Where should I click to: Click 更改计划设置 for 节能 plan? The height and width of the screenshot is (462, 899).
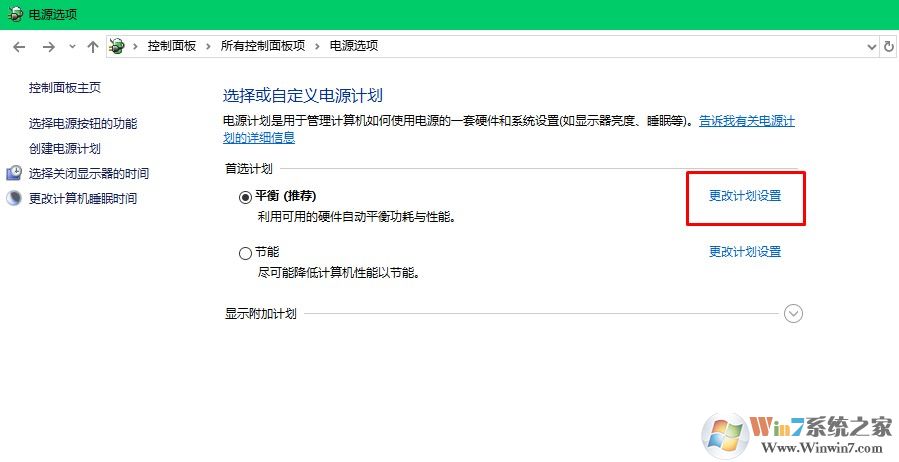(x=745, y=252)
